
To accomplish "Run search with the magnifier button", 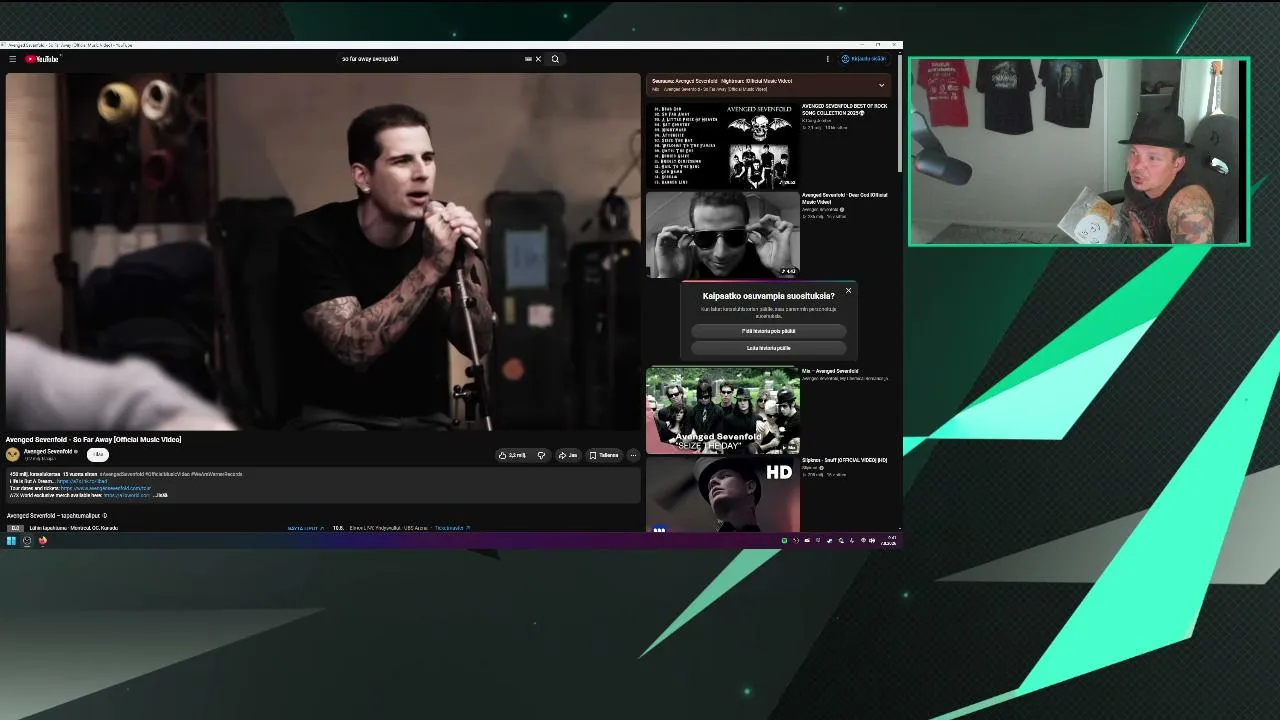I will 555,59.
